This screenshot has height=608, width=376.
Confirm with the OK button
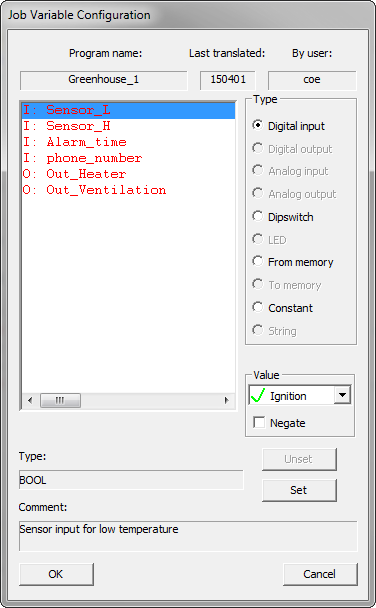[56, 574]
